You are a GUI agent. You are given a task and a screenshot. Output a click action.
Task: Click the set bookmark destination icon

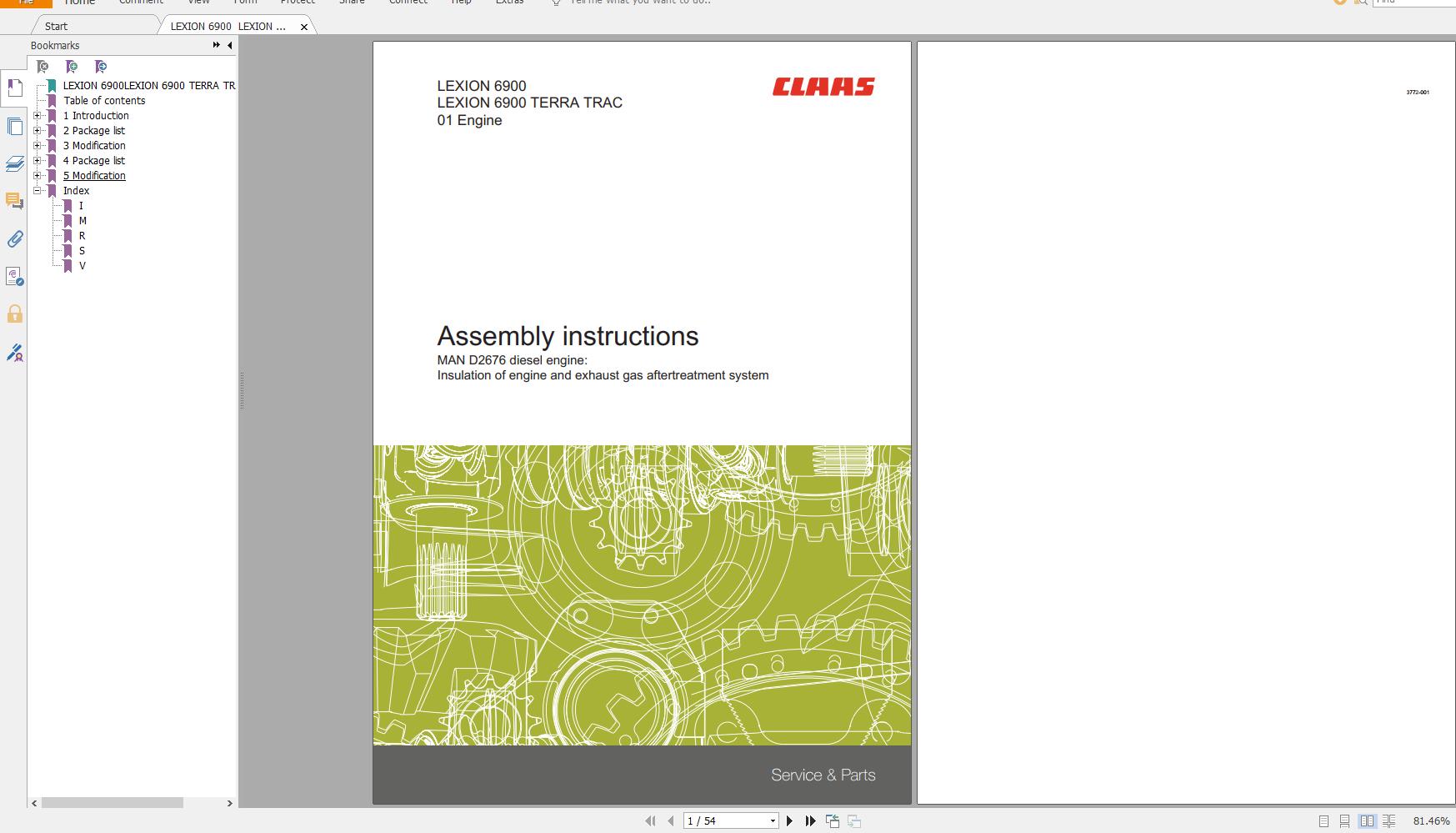(x=100, y=67)
